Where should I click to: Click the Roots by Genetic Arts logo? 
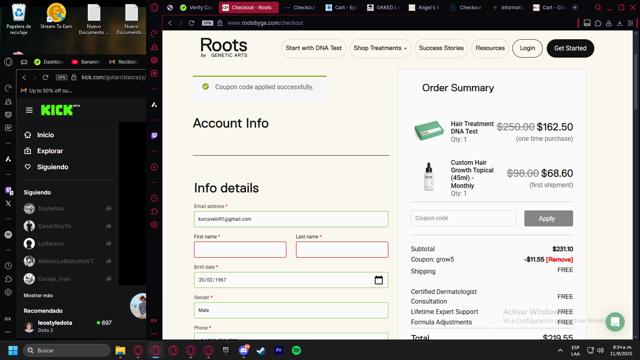[224, 47]
